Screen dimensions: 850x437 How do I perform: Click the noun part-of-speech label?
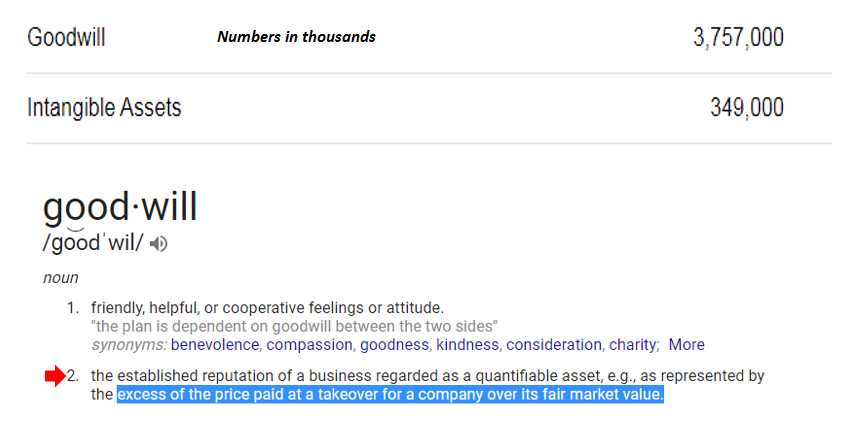click(x=60, y=278)
